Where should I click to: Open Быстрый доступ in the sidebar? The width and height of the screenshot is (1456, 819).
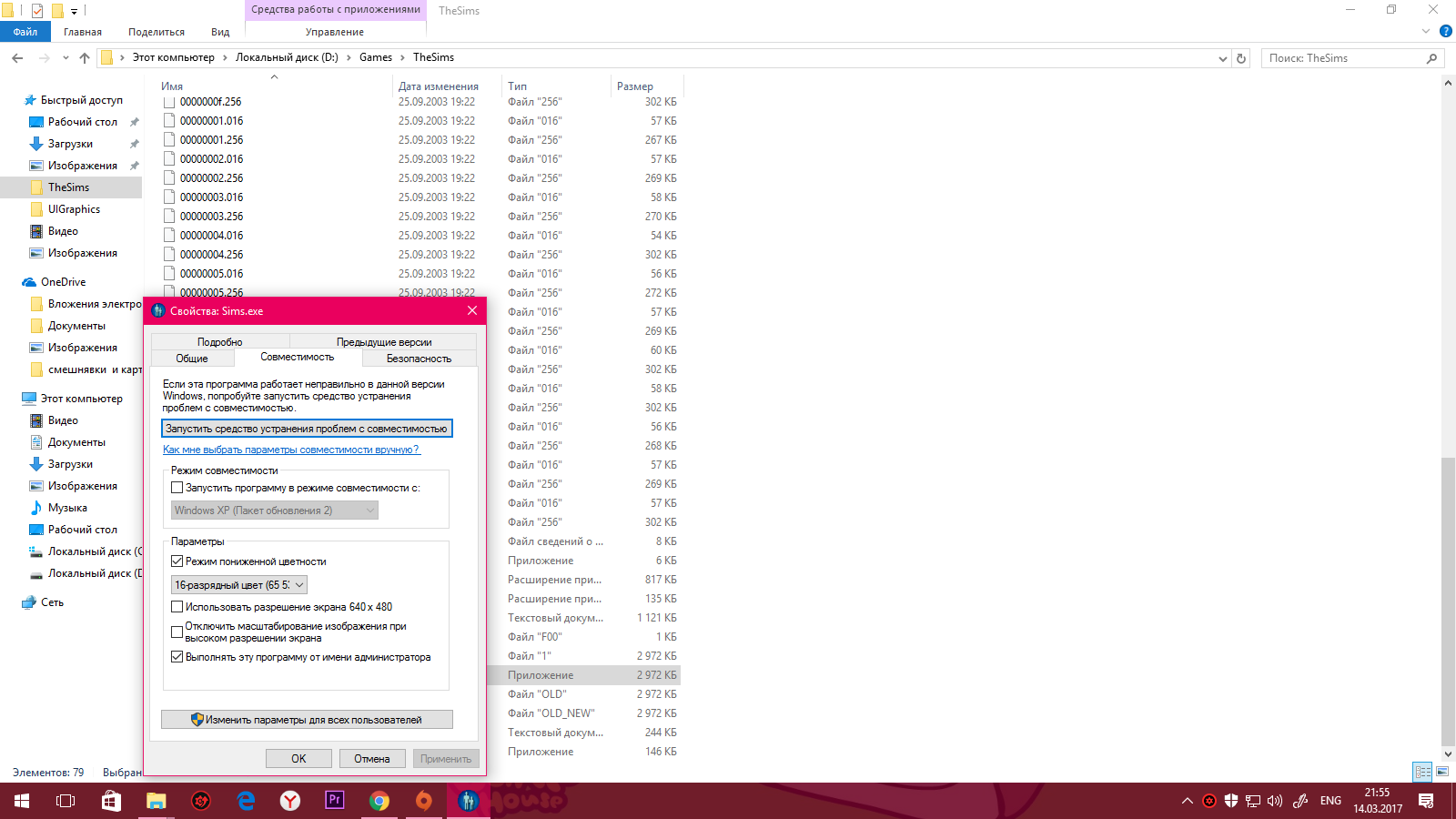coord(81,100)
